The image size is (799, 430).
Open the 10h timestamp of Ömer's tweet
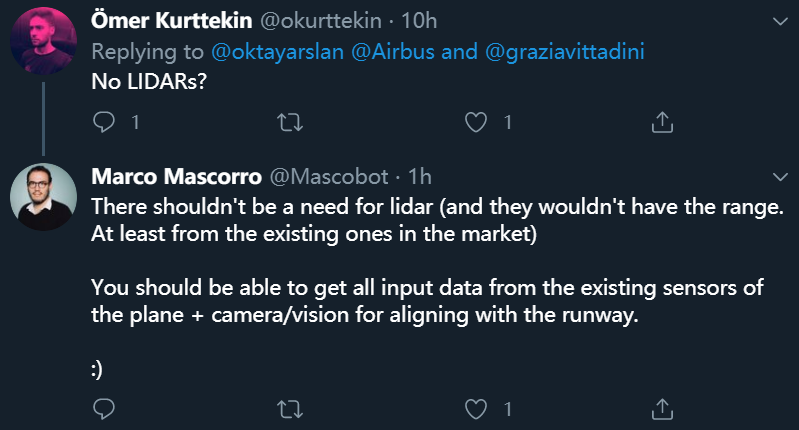point(426,21)
